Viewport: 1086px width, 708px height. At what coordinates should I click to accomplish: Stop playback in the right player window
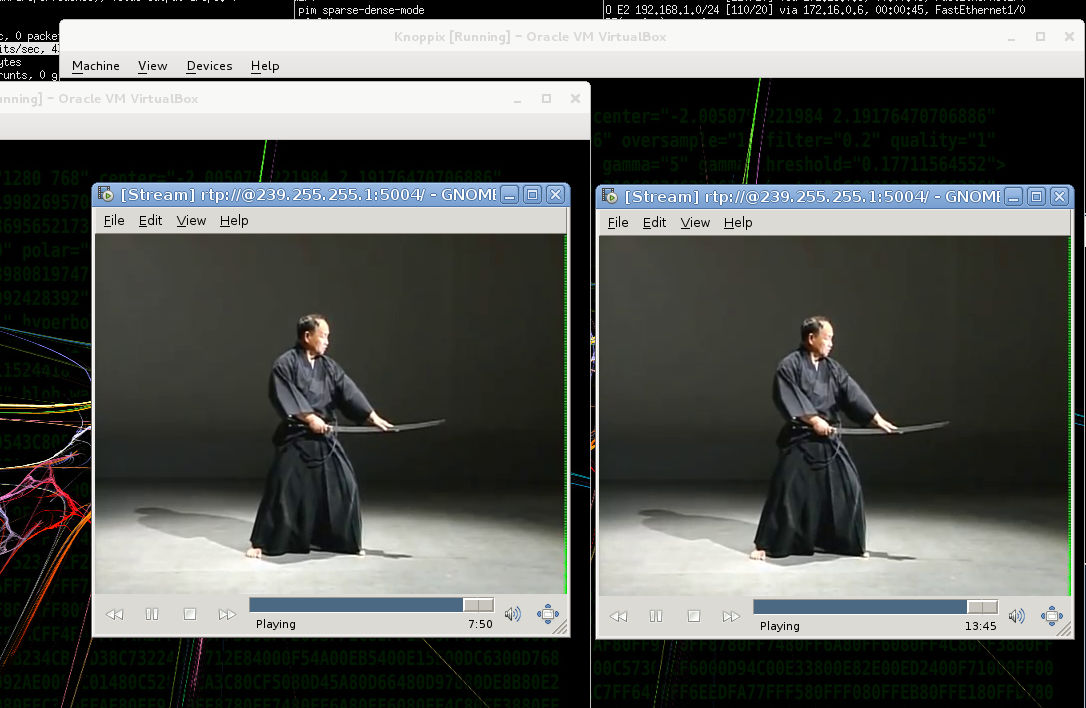click(693, 616)
